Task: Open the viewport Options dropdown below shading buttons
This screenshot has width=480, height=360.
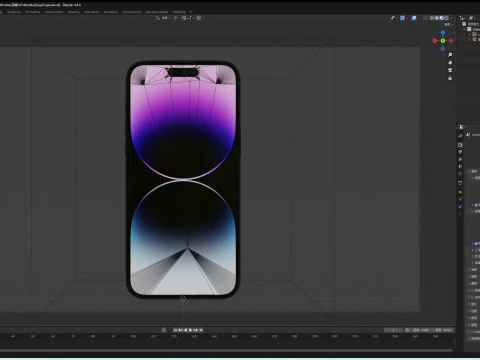Action: pos(449,24)
